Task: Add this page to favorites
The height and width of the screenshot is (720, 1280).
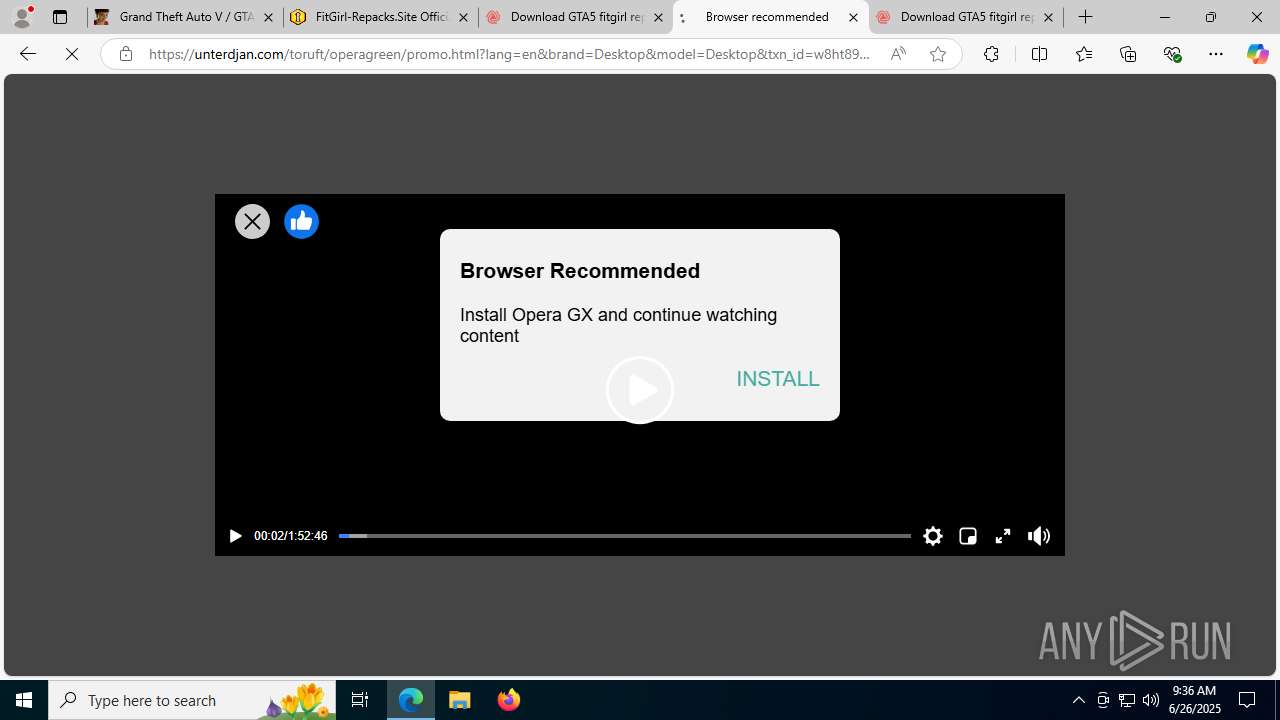Action: (x=937, y=54)
